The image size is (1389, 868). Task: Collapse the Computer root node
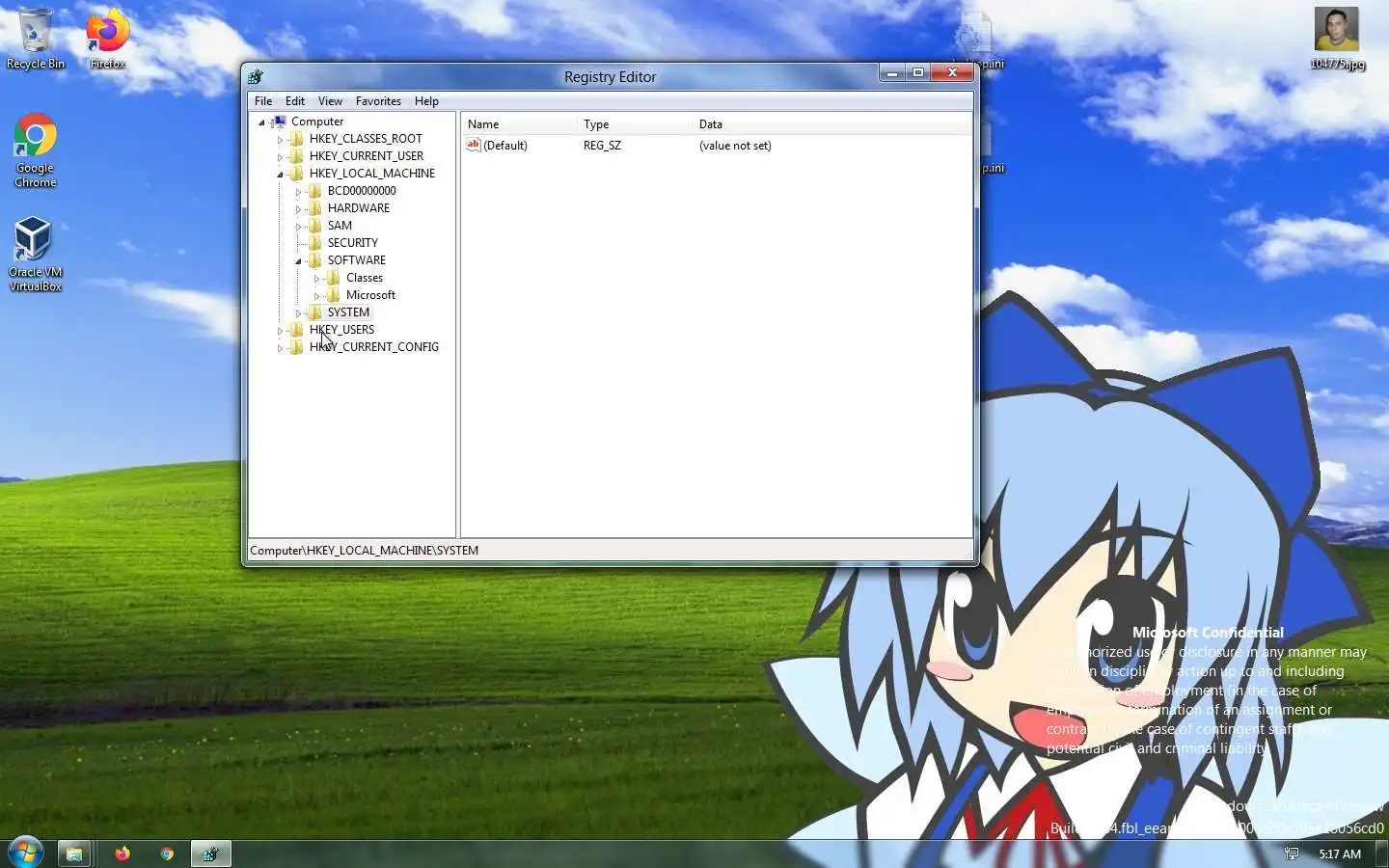point(261,122)
